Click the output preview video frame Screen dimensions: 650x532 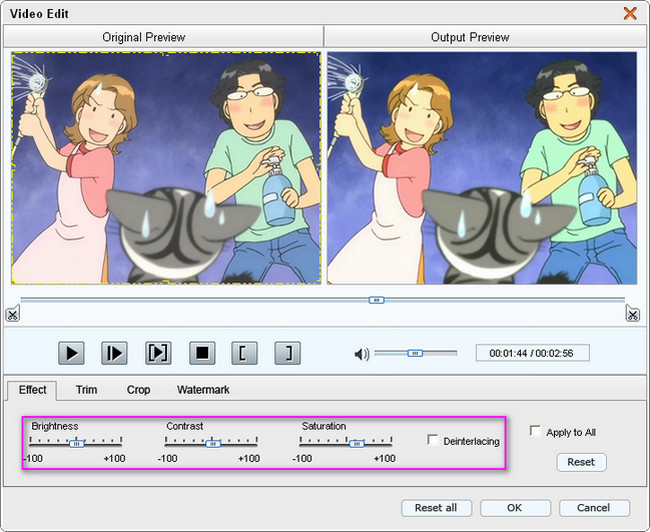tap(482, 168)
